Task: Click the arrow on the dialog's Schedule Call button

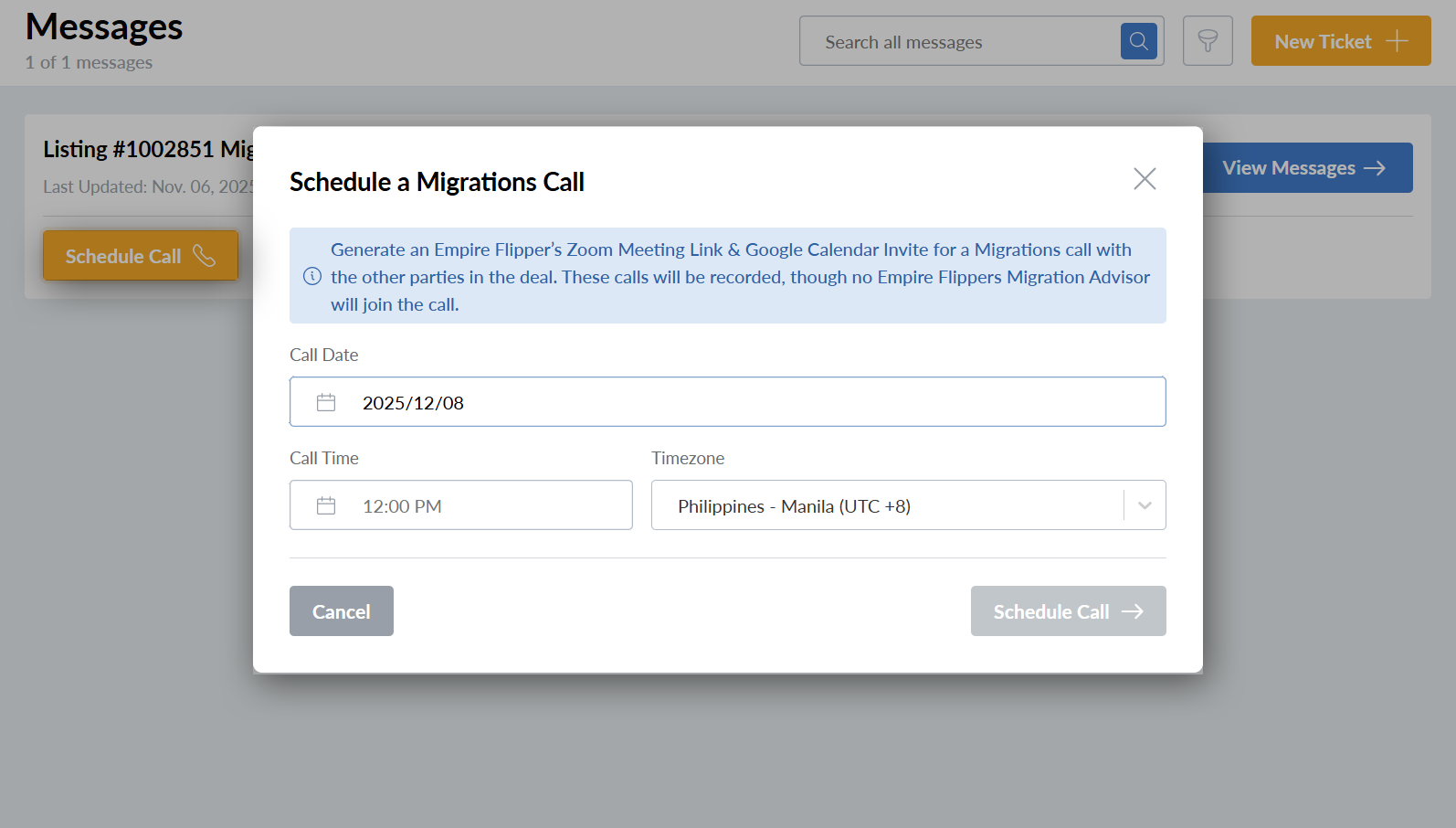Action: point(1133,611)
